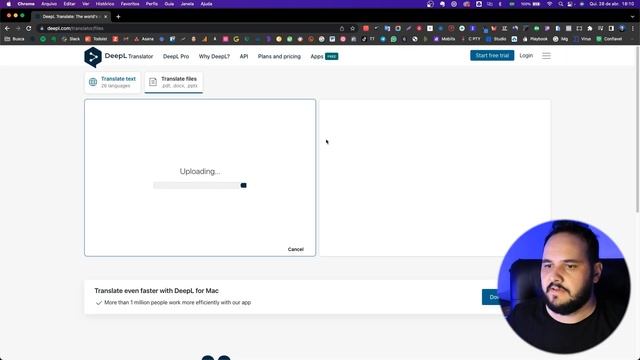The height and width of the screenshot is (360, 640).
Task: Open the Mobills bookmark
Action: tap(444, 39)
